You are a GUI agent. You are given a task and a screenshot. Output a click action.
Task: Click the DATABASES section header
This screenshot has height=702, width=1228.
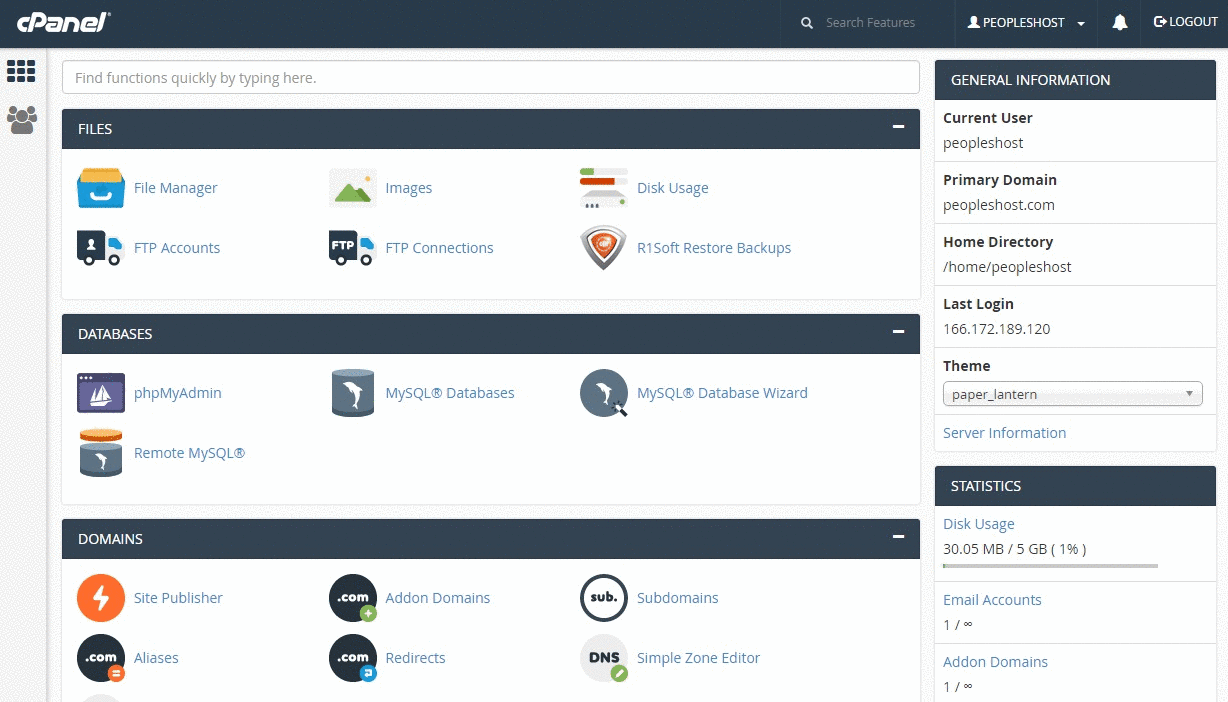coord(491,333)
